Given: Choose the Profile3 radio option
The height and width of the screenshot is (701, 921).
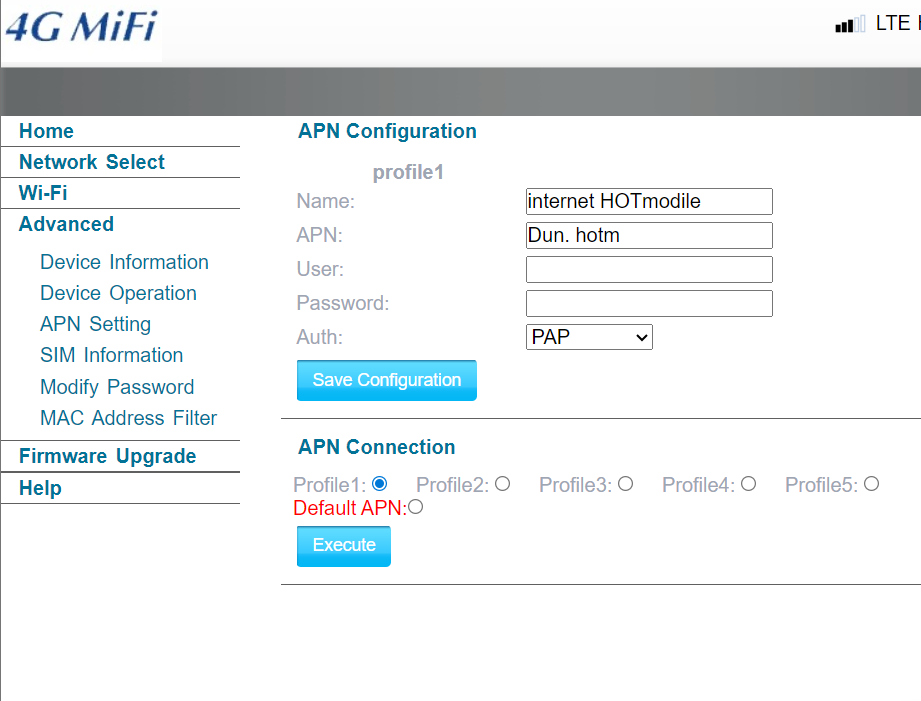Looking at the screenshot, I should click(x=625, y=484).
